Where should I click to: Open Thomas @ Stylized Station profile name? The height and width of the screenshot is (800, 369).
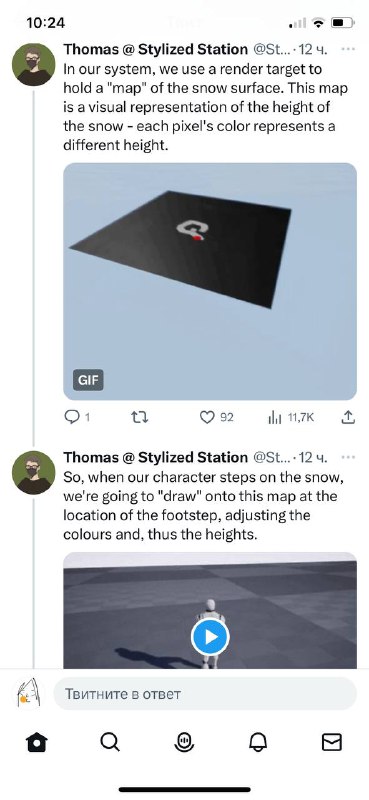tap(156, 49)
